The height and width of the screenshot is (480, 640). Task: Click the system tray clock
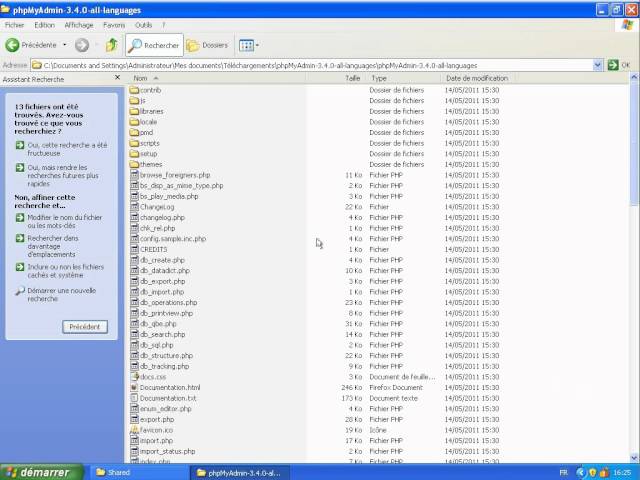pyautogui.click(x=622, y=473)
